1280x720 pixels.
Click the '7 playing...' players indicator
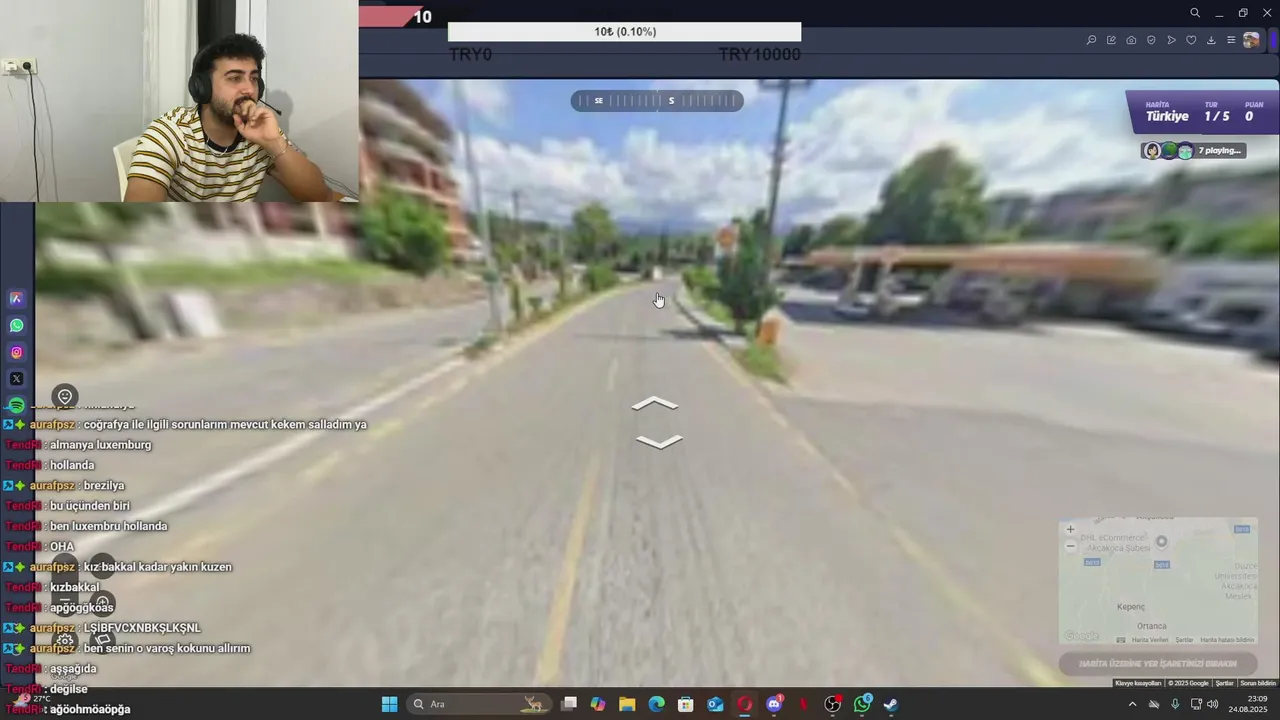coord(1194,151)
